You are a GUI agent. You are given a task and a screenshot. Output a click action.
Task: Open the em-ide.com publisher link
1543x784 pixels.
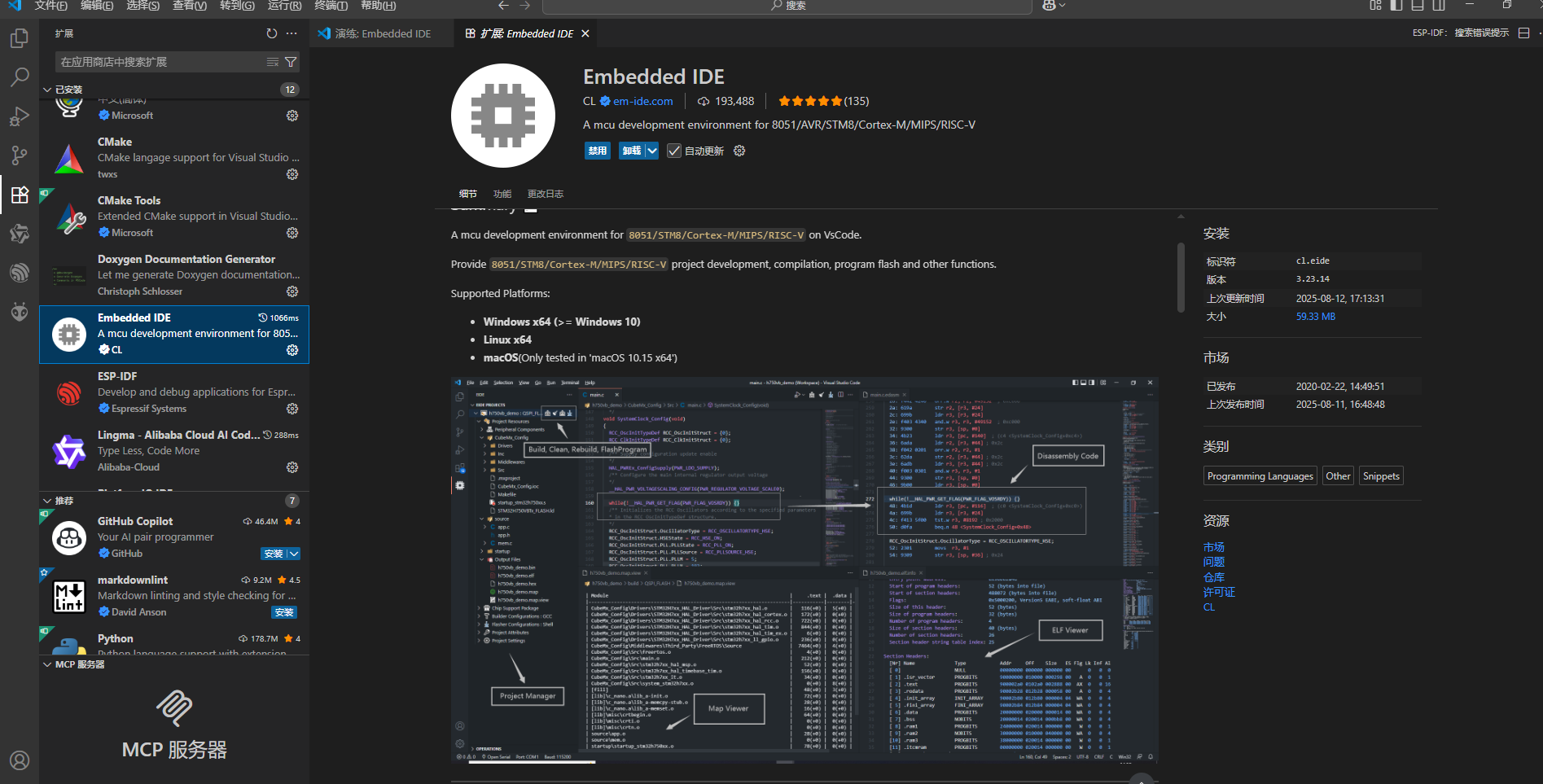point(643,101)
